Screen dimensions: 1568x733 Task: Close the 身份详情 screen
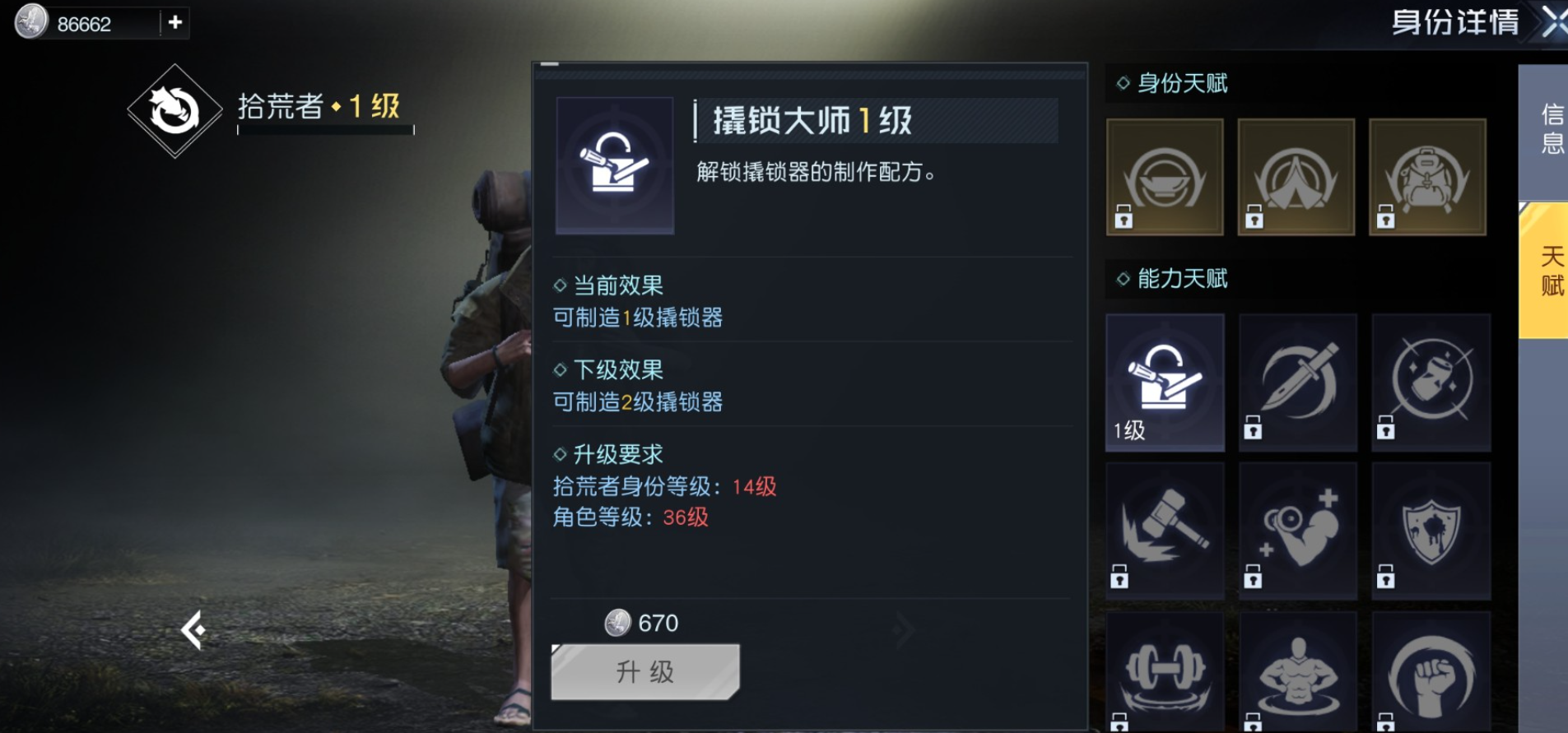coord(1553,22)
